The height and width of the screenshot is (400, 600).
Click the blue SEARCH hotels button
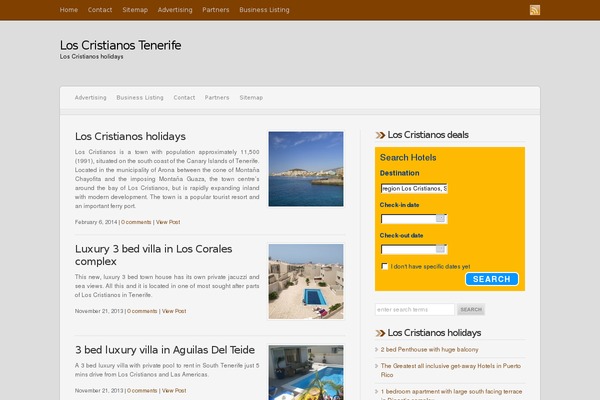(492, 279)
